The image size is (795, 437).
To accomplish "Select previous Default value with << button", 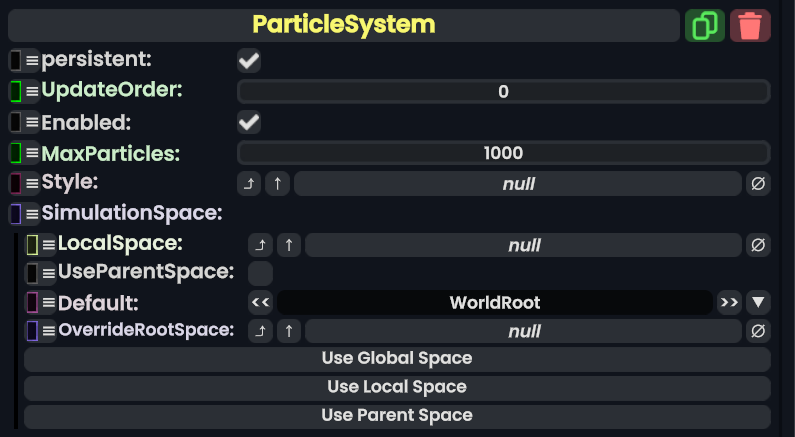I will pos(260,302).
